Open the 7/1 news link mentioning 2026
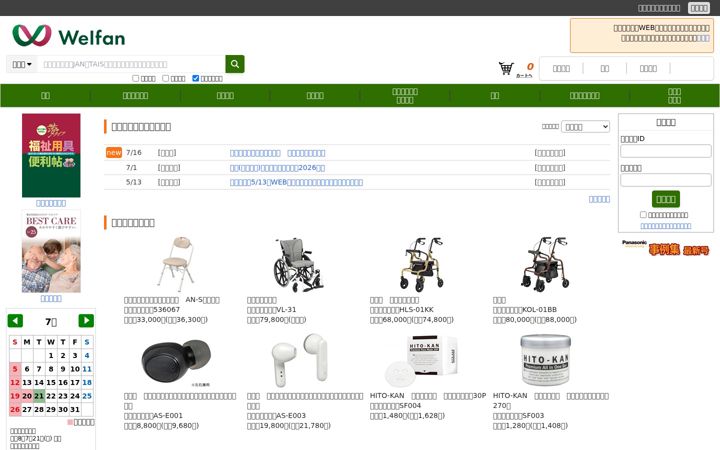720x450 pixels. click(x=277, y=168)
